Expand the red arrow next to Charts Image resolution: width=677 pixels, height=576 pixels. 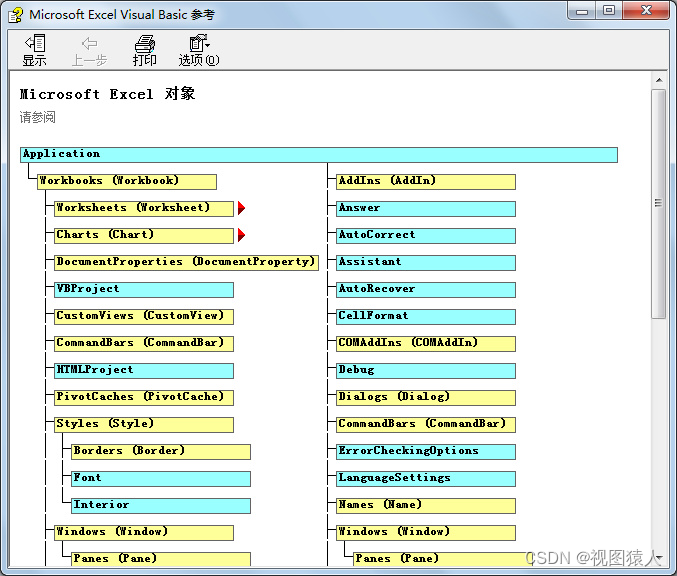coord(241,235)
